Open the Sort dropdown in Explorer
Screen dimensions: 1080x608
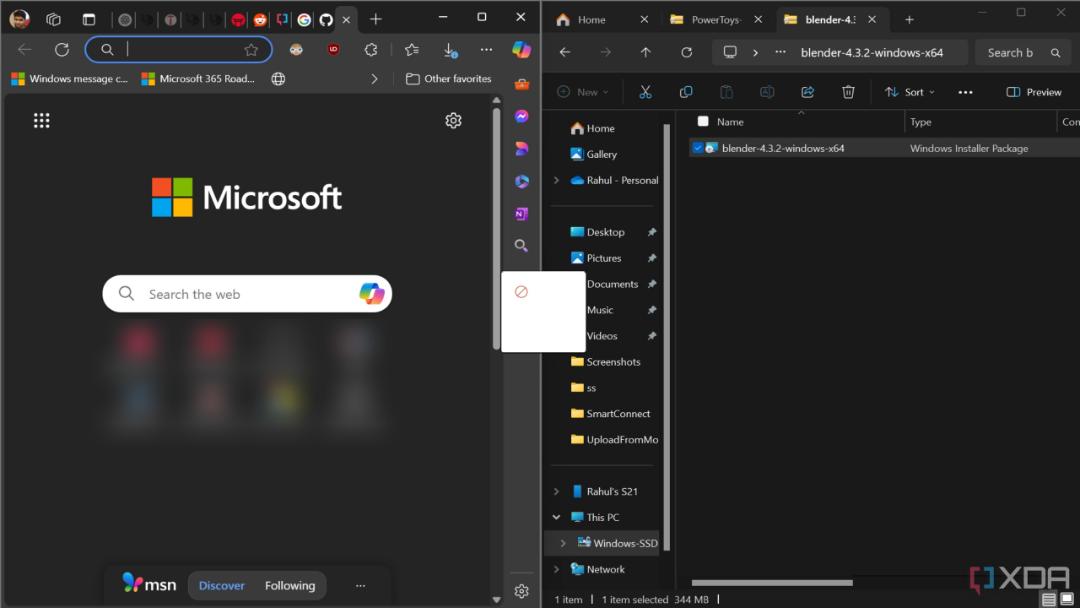(909, 92)
